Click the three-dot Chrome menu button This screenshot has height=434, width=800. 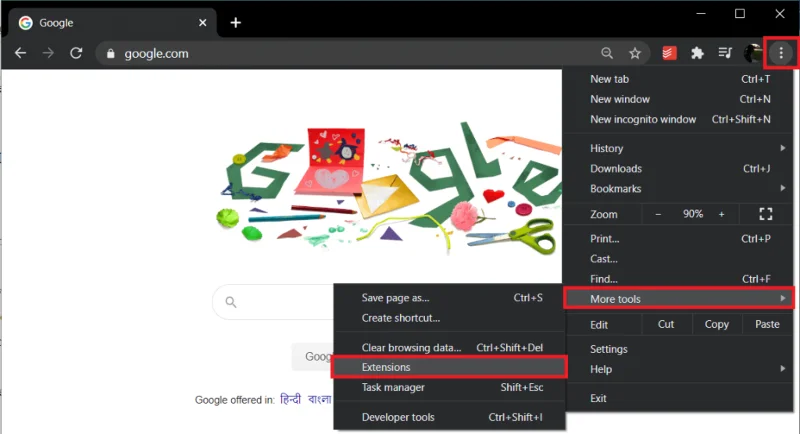(x=781, y=53)
